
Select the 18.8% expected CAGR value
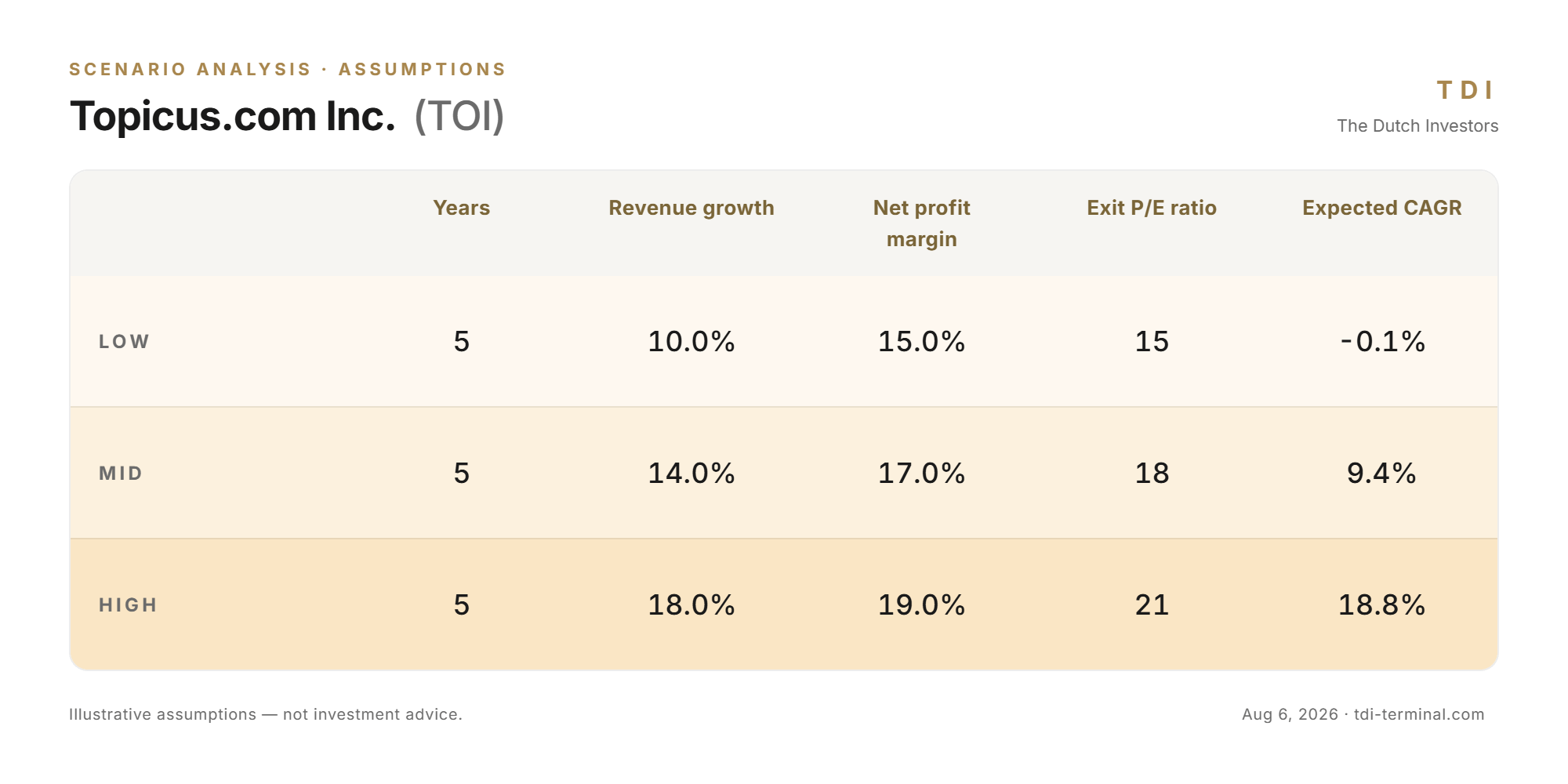click(x=1382, y=605)
